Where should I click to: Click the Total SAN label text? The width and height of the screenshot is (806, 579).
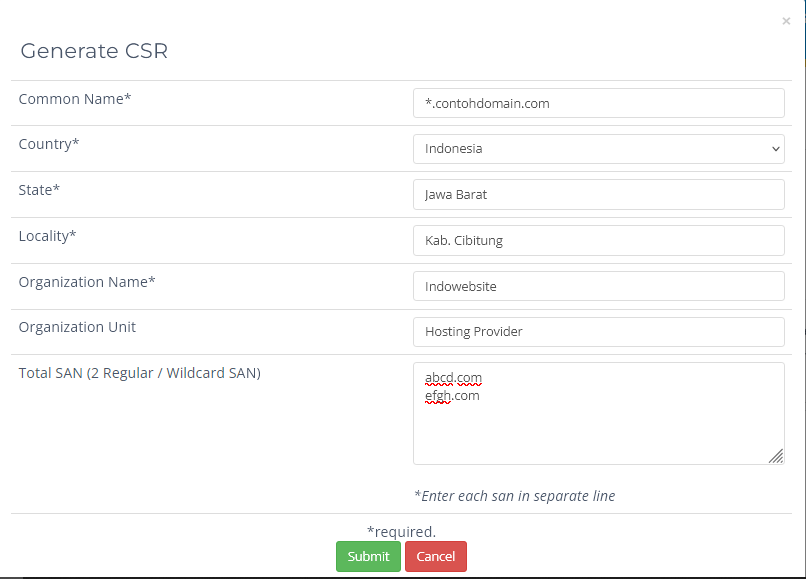139,373
